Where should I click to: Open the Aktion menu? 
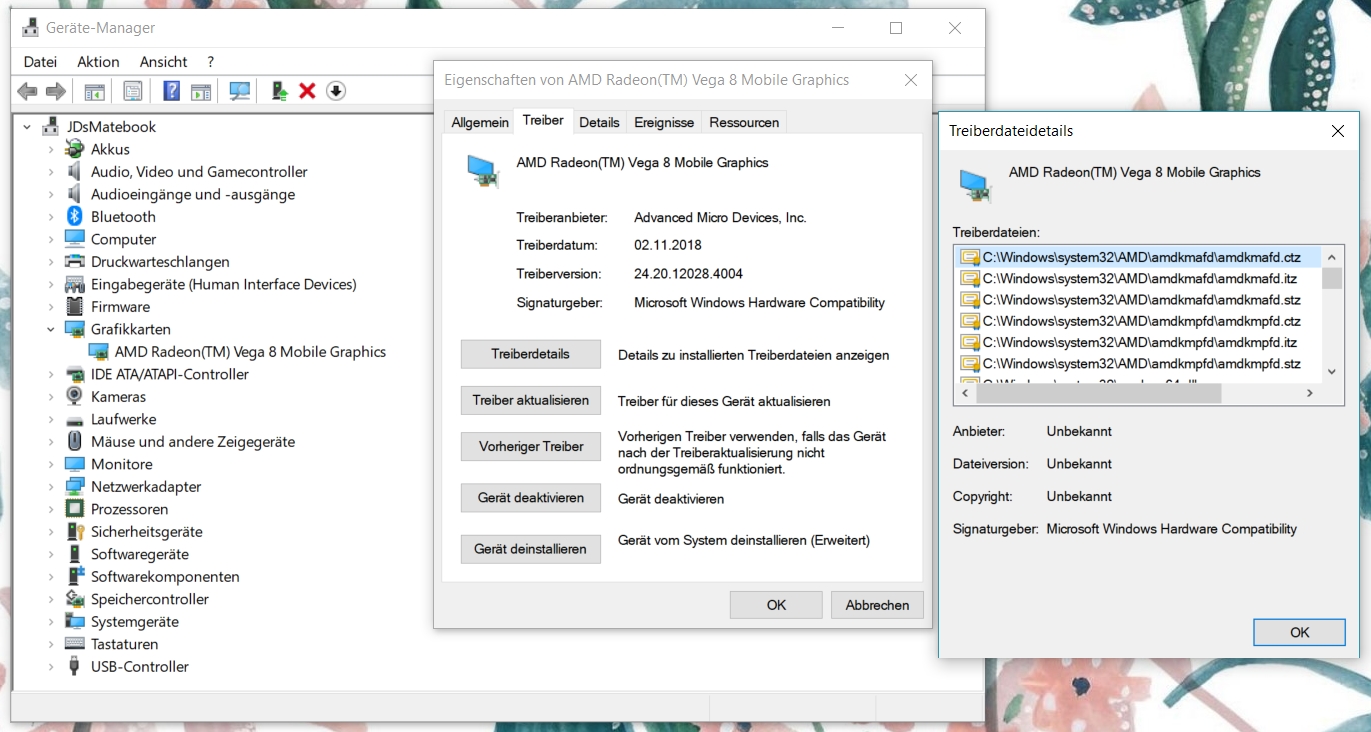click(98, 62)
